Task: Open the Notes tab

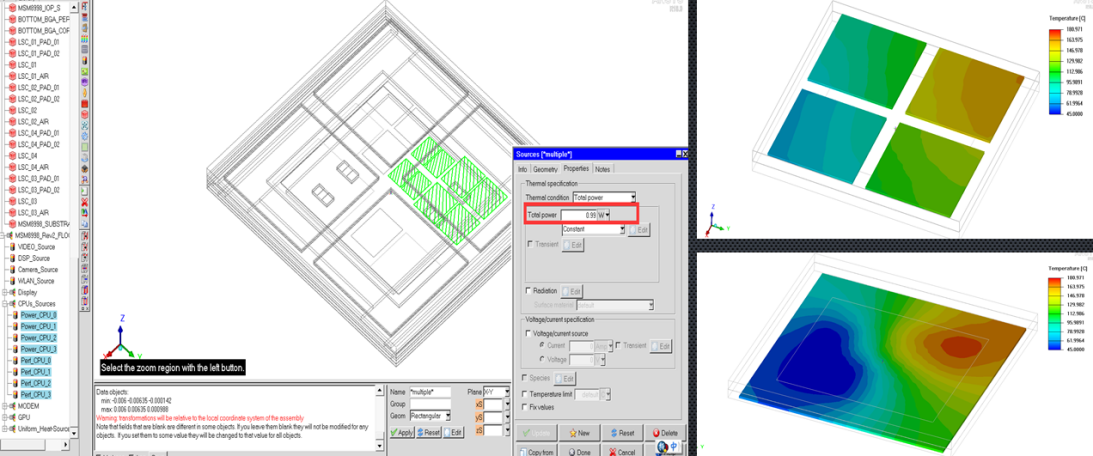Action: click(x=602, y=169)
